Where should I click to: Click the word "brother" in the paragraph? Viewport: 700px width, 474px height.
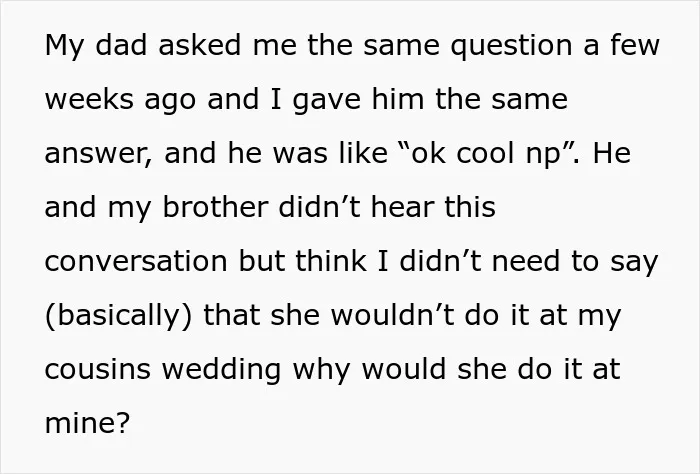click(215, 207)
